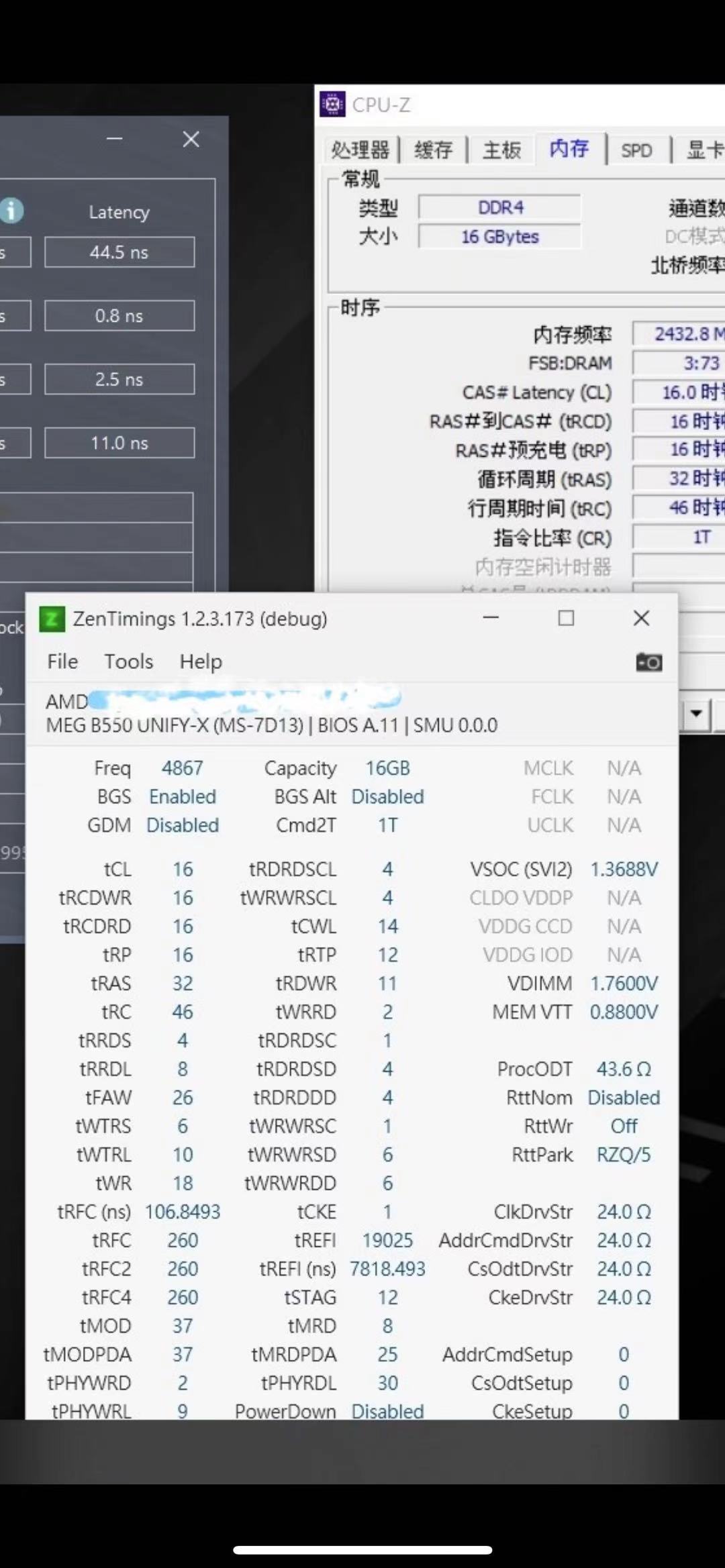This screenshot has width=725, height=1568.
Task: Click the GDM Disabled value
Action: (183, 825)
